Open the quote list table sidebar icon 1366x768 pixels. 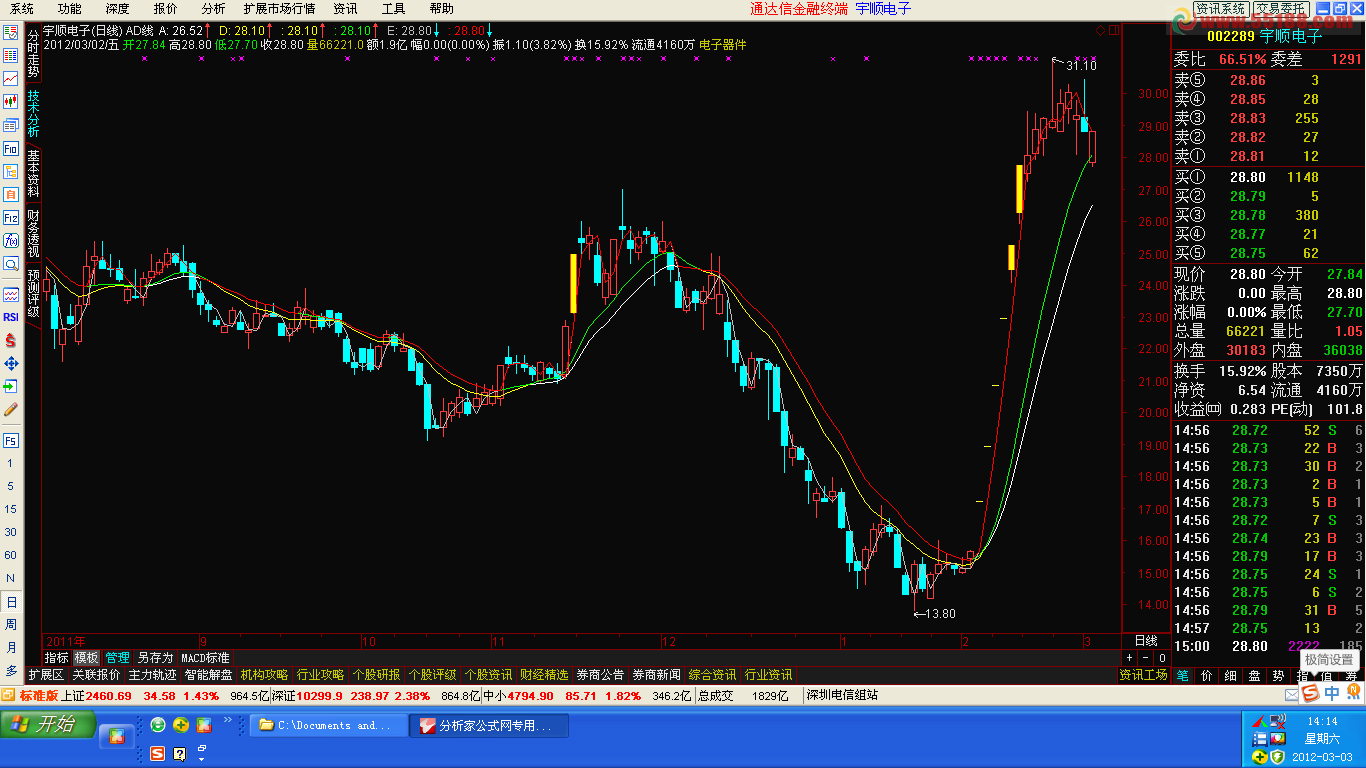pyautogui.click(x=11, y=56)
